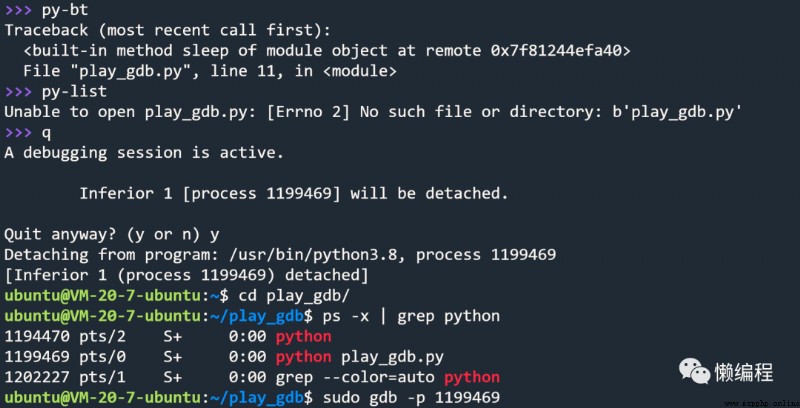Click the 'q' quit command line
The image size is (800, 408).
point(28,133)
